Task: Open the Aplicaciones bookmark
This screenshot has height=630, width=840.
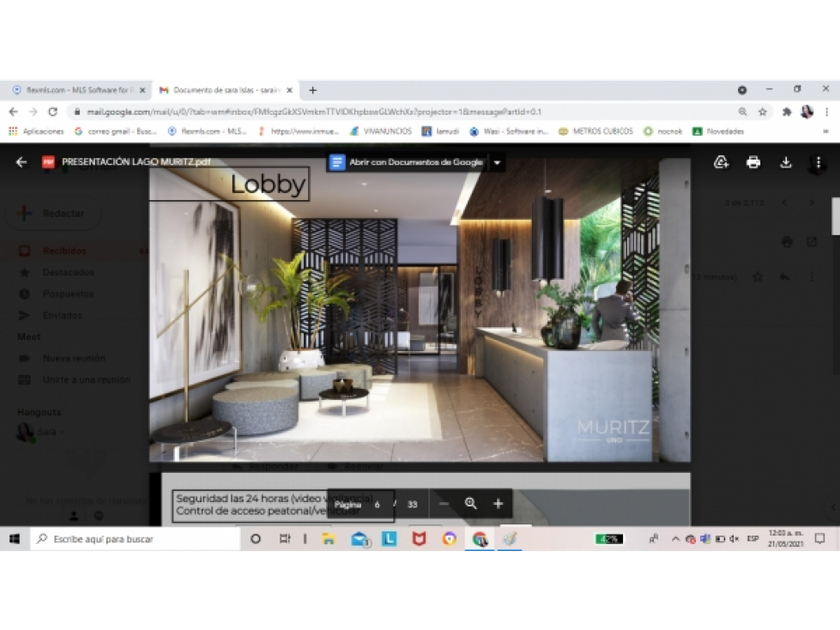Action: pos(36,131)
